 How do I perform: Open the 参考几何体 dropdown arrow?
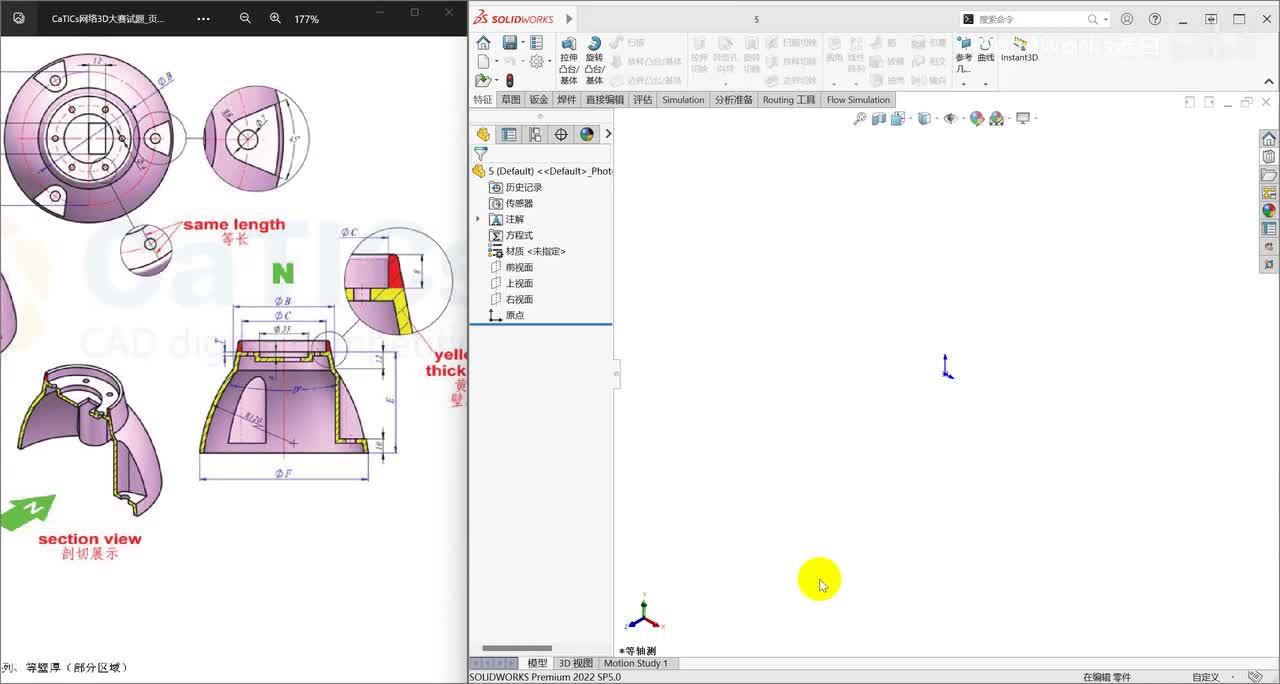[x=963, y=84]
